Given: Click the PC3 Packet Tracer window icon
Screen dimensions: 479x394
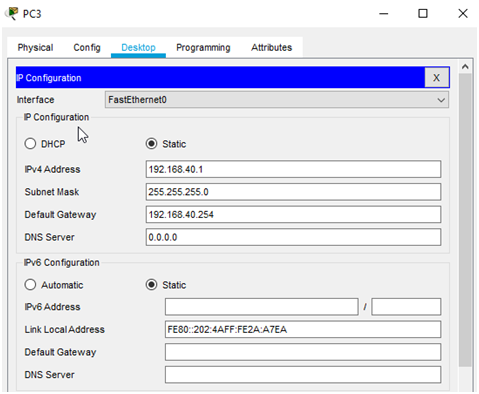Looking at the screenshot, I should pyautogui.click(x=12, y=14).
